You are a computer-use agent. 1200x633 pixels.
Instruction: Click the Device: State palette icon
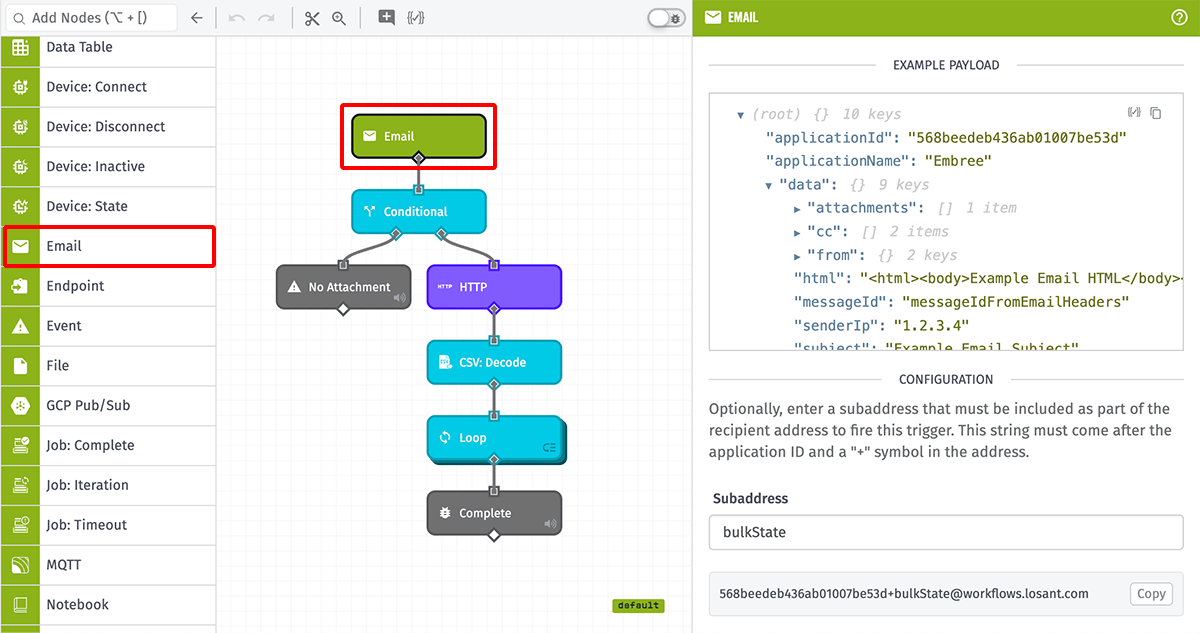click(20, 206)
